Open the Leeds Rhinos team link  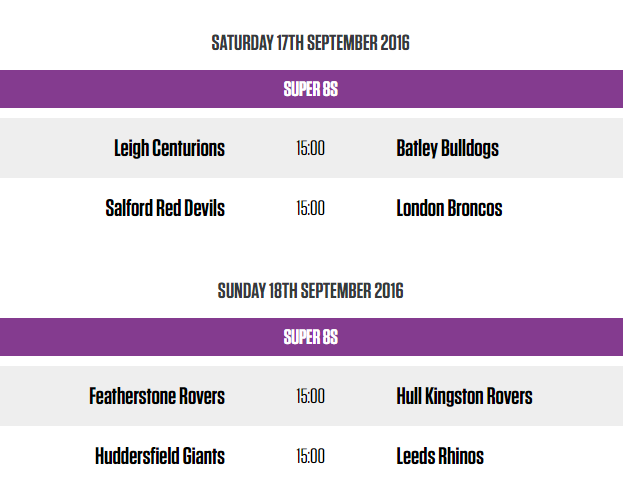click(440, 457)
